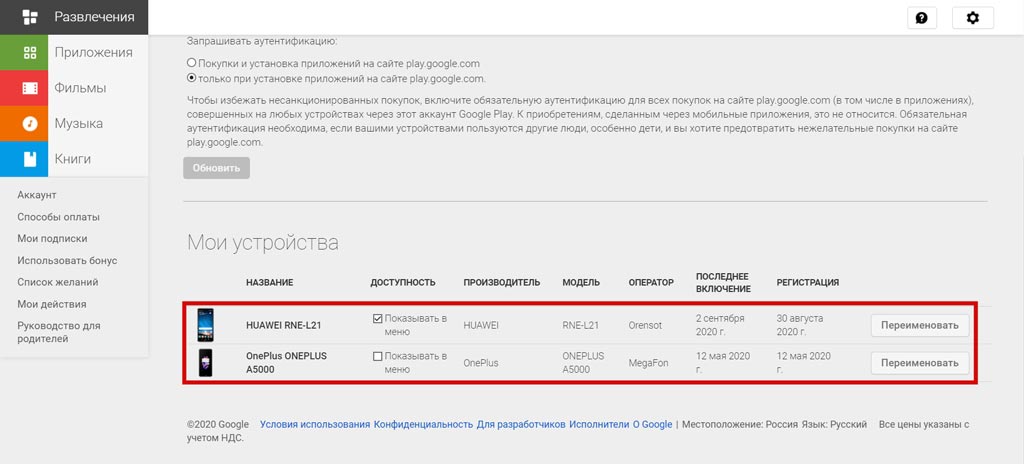Click the Books bookmark icon

click(30, 159)
